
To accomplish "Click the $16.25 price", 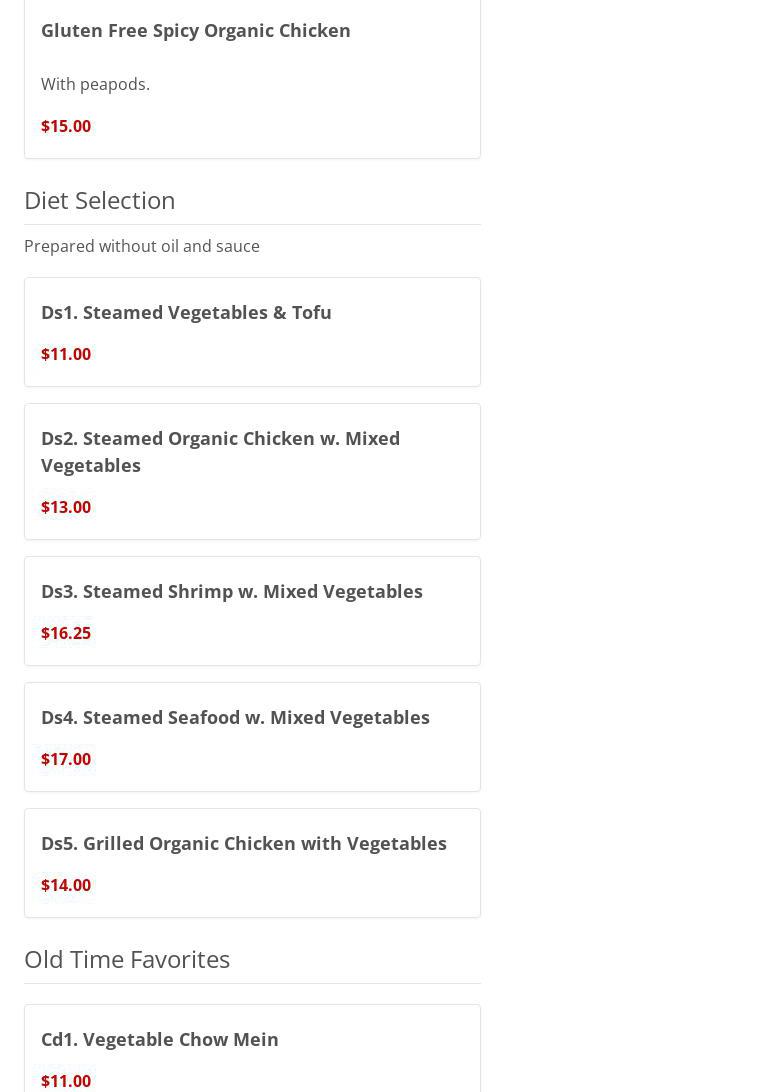I will tap(66, 633).
